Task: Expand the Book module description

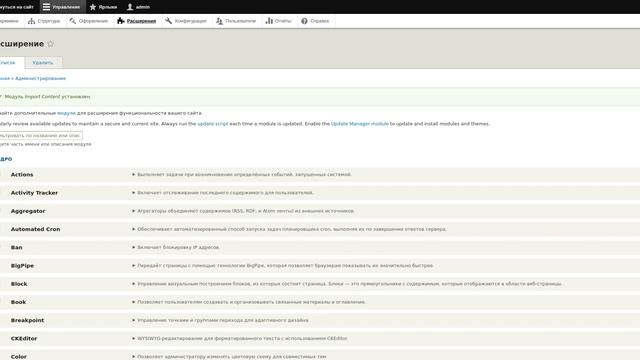Action: coord(249,302)
